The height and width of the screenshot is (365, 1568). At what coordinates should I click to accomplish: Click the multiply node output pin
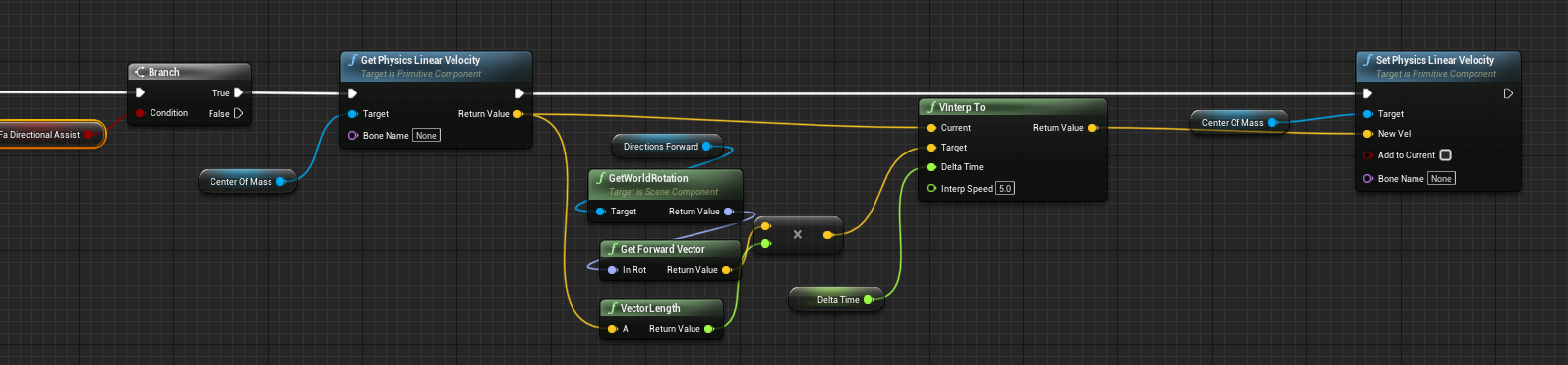[x=828, y=235]
